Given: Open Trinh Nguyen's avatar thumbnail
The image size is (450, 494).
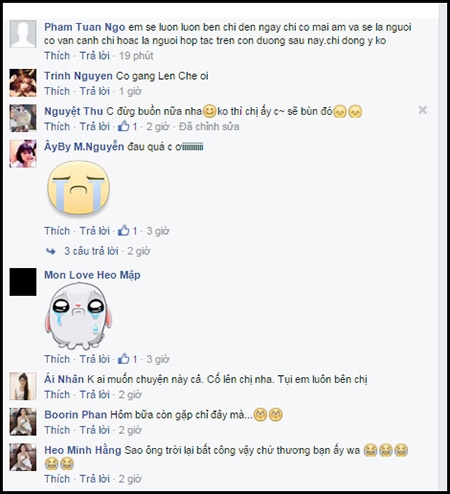Looking at the screenshot, I should tap(23, 83).
